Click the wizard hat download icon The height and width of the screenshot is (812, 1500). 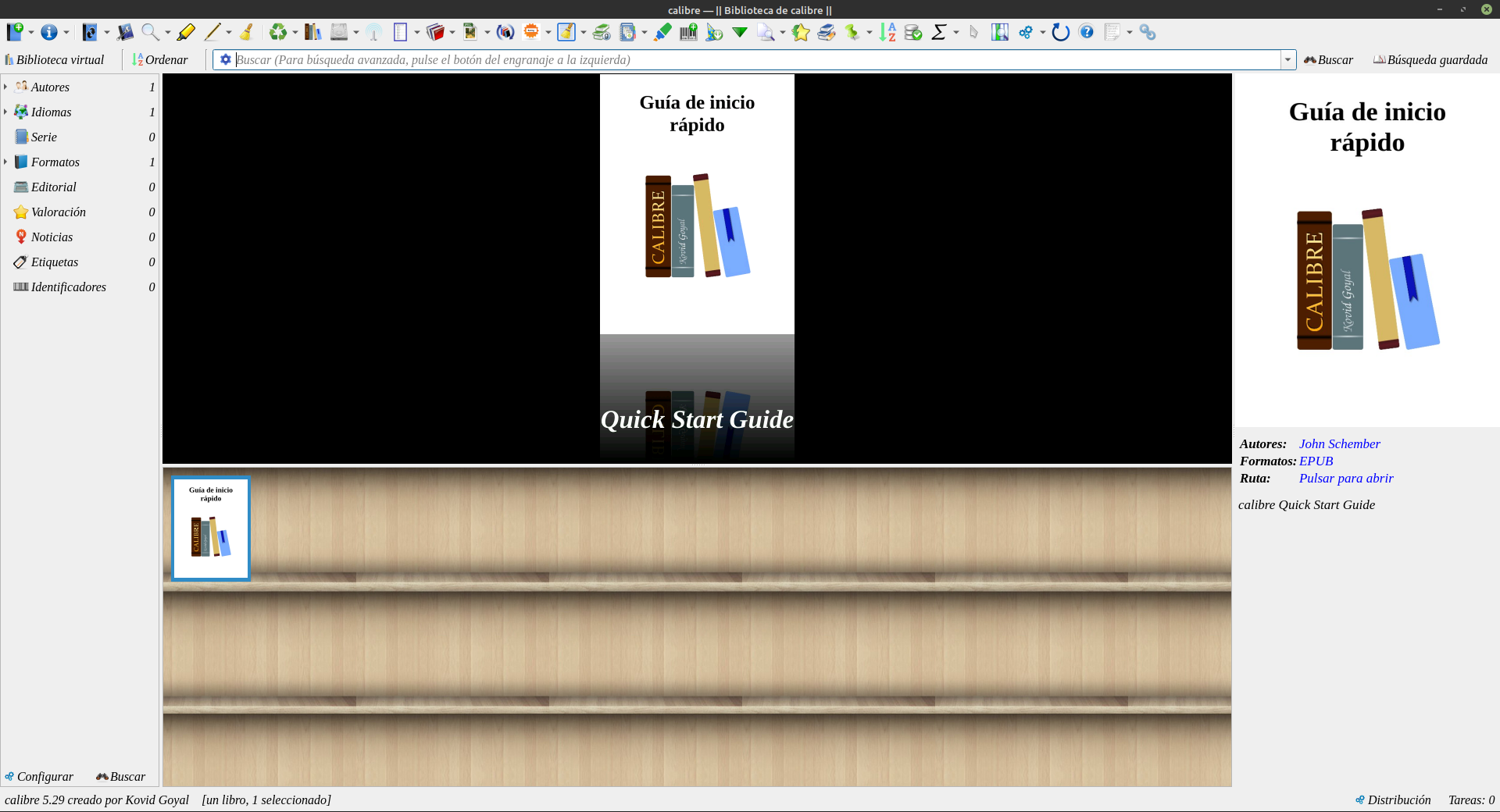(714, 32)
